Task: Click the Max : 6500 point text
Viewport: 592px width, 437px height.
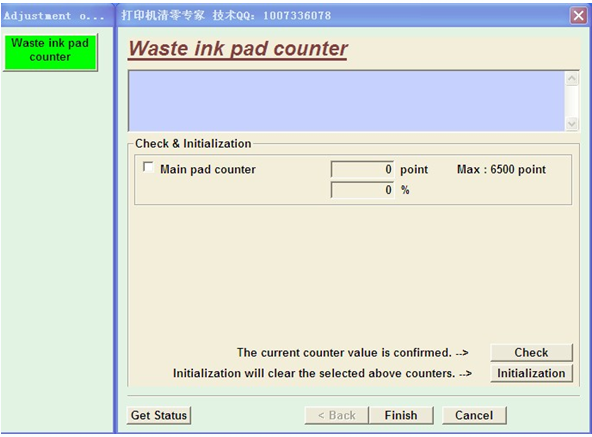Action: coord(501,169)
